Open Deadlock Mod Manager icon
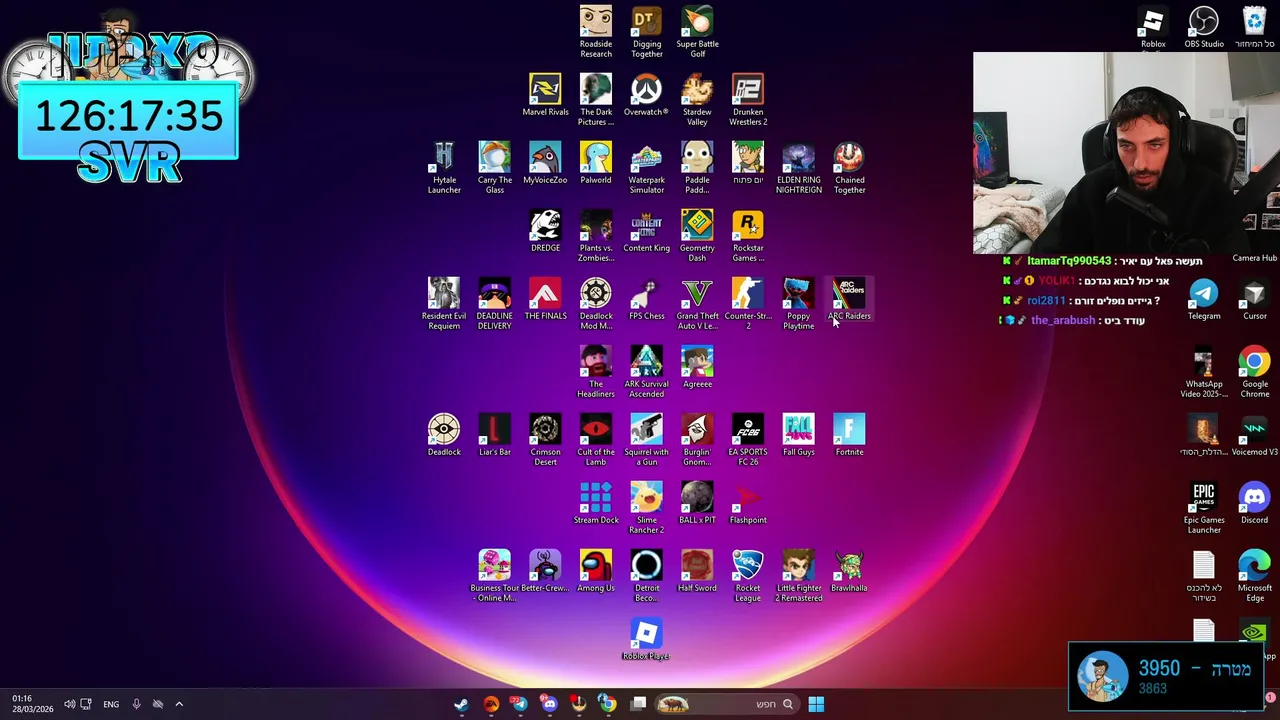Image resolution: width=1280 pixels, height=720 pixels. point(596,304)
